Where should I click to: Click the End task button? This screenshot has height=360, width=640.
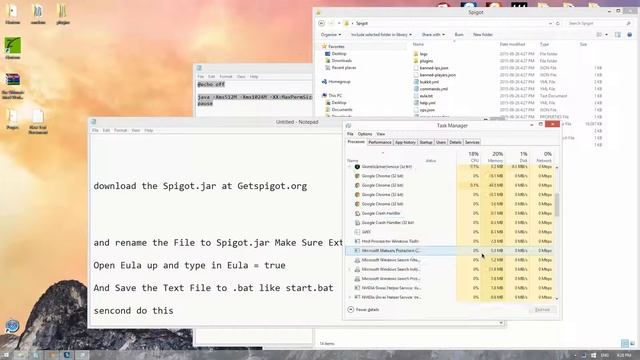coord(542,310)
